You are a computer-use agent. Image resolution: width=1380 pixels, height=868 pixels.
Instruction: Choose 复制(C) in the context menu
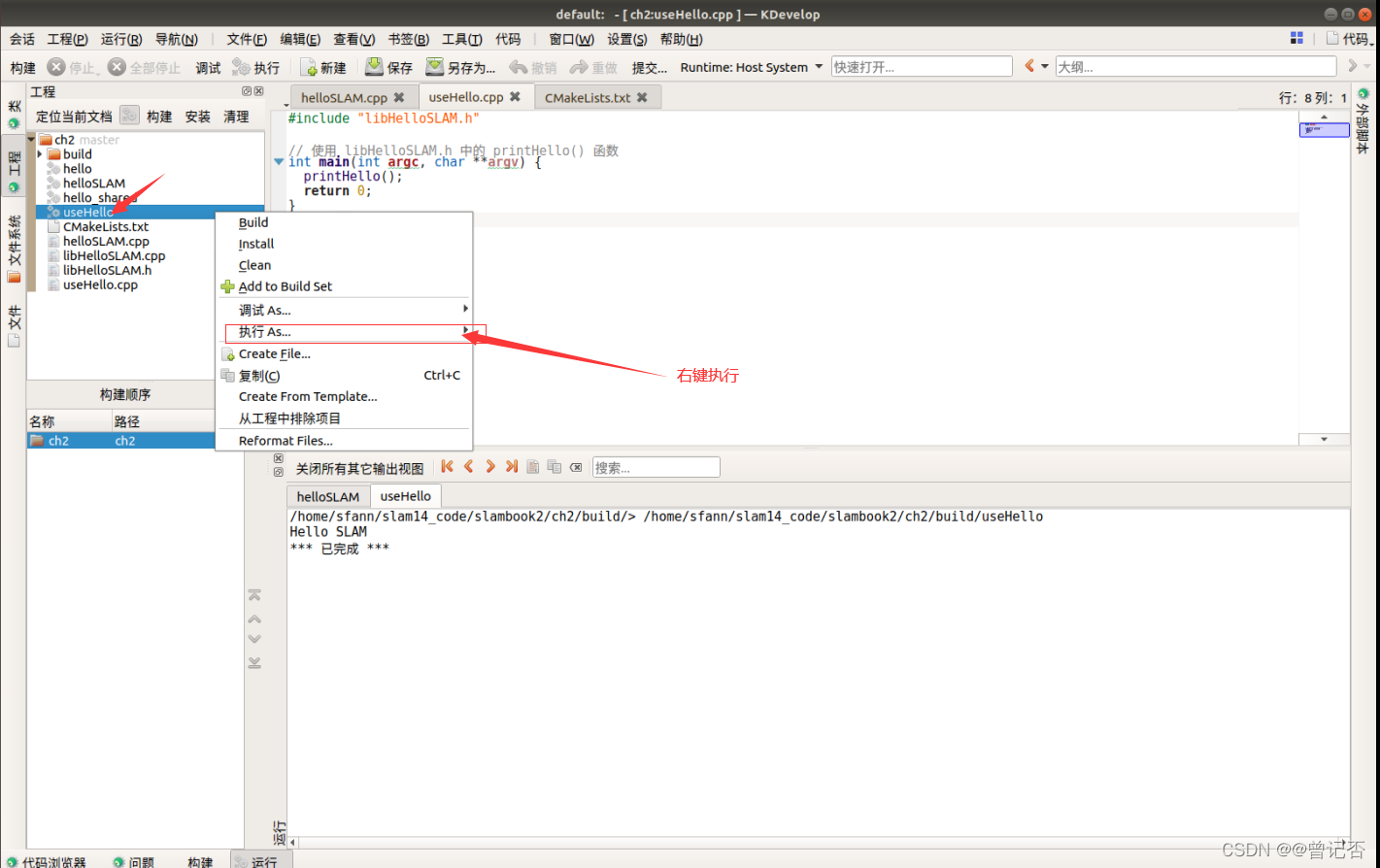344,376
